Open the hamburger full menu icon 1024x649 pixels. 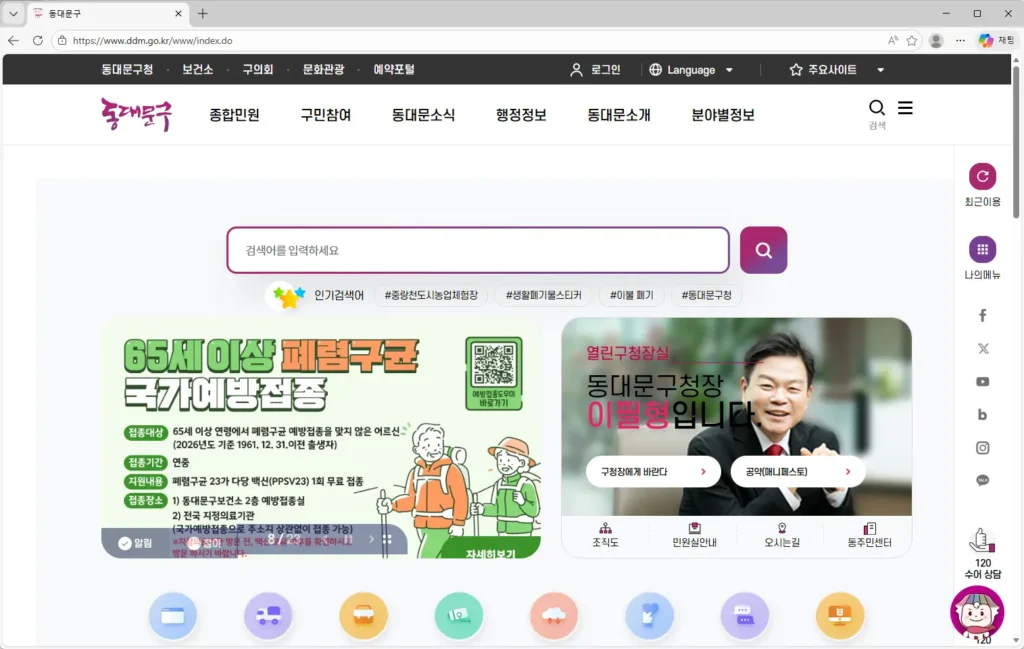(x=905, y=108)
